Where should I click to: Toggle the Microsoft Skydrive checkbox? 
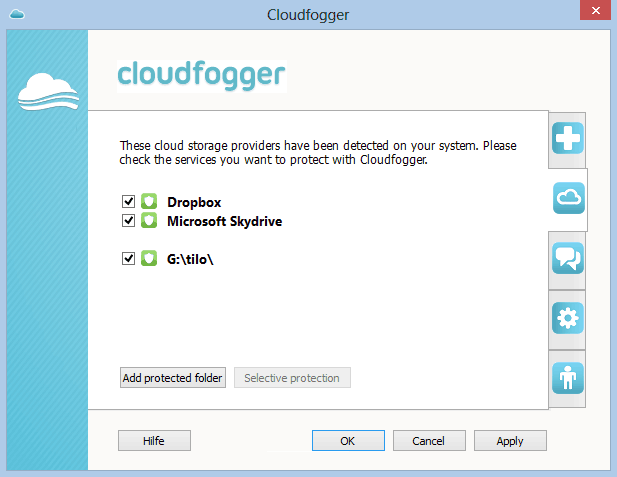pyautogui.click(x=127, y=220)
